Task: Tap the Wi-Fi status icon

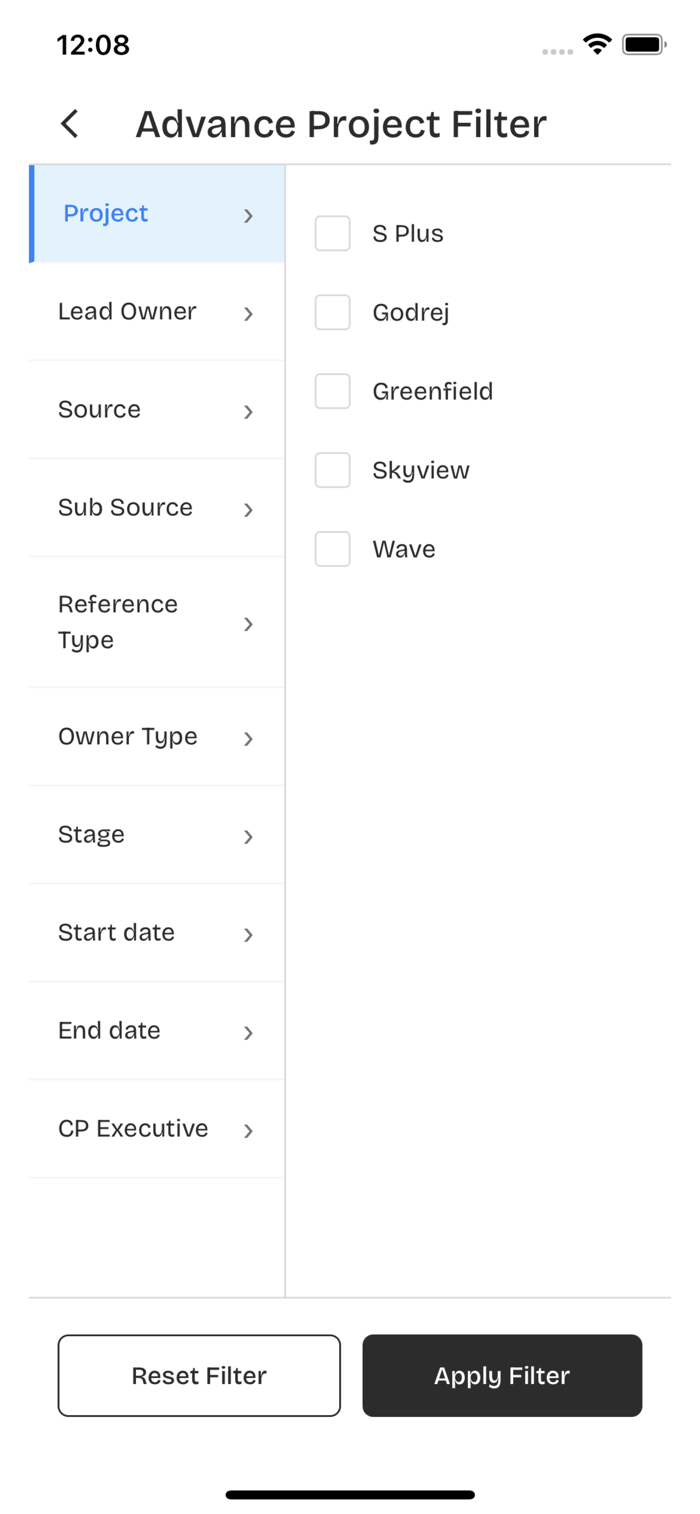Action: (x=598, y=44)
